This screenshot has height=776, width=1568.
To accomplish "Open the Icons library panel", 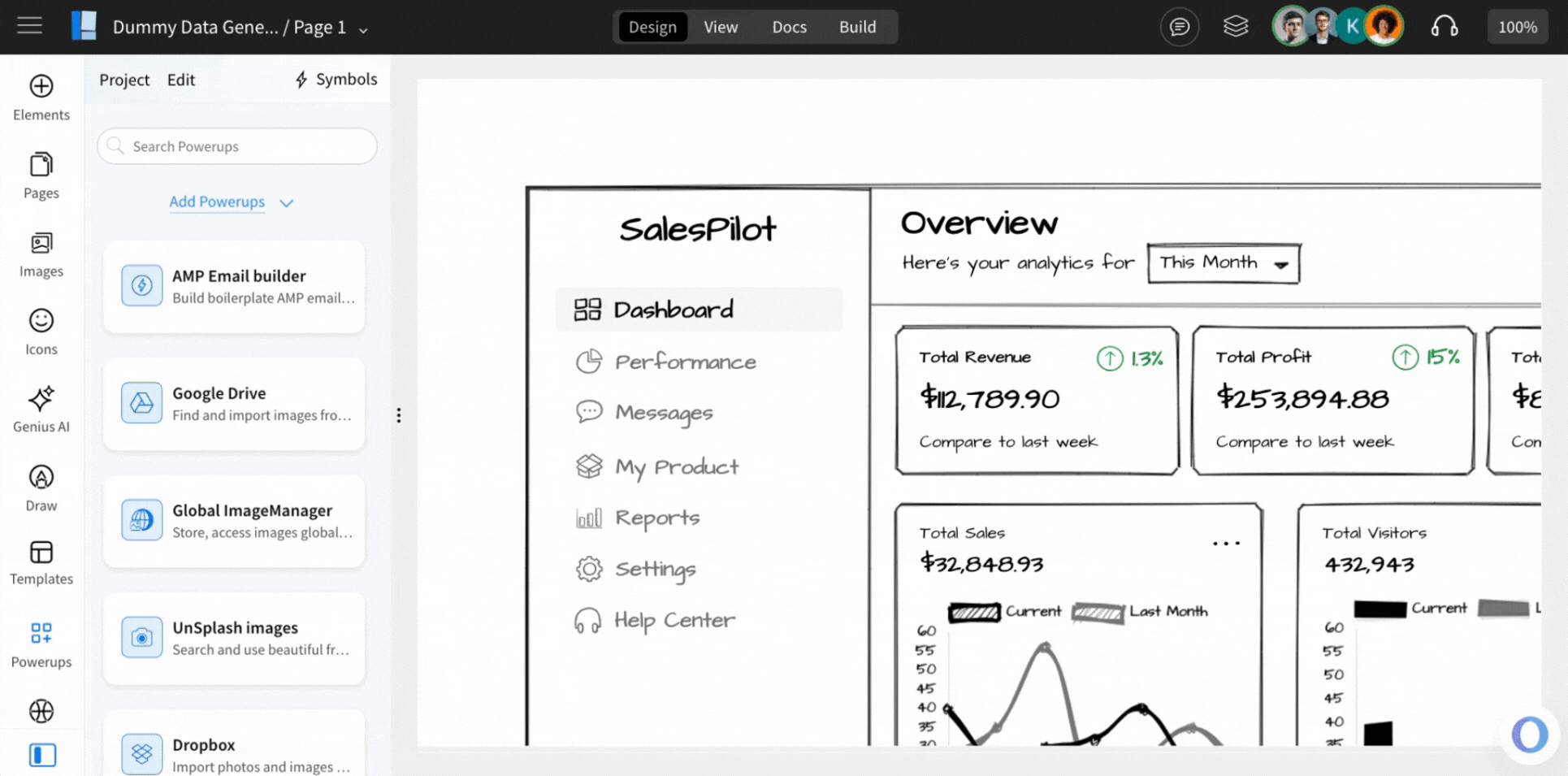I will [x=41, y=331].
